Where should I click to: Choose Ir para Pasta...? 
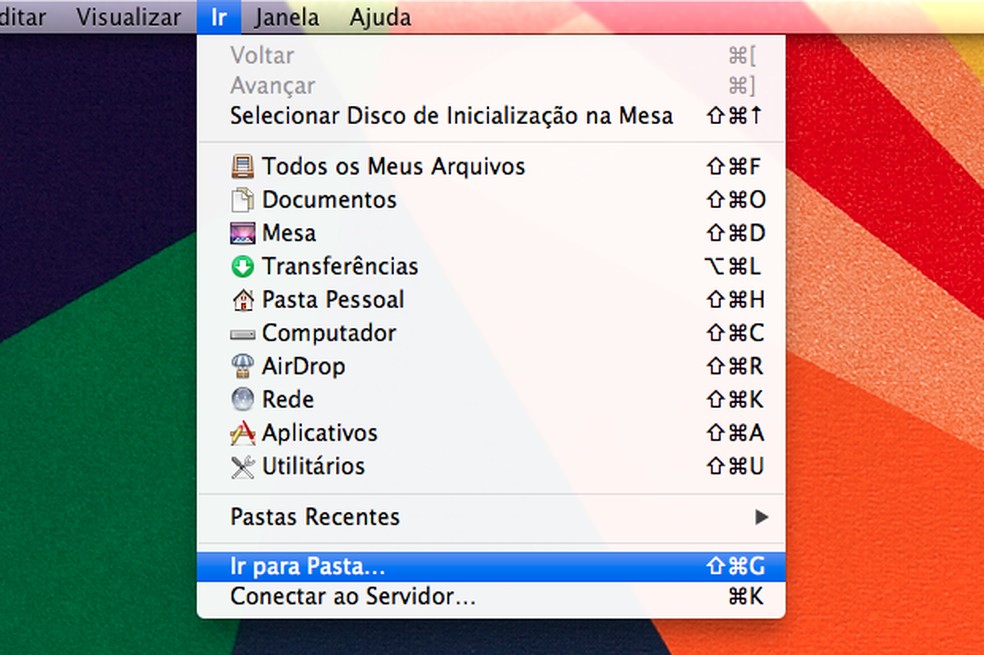pyautogui.click(x=491, y=567)
